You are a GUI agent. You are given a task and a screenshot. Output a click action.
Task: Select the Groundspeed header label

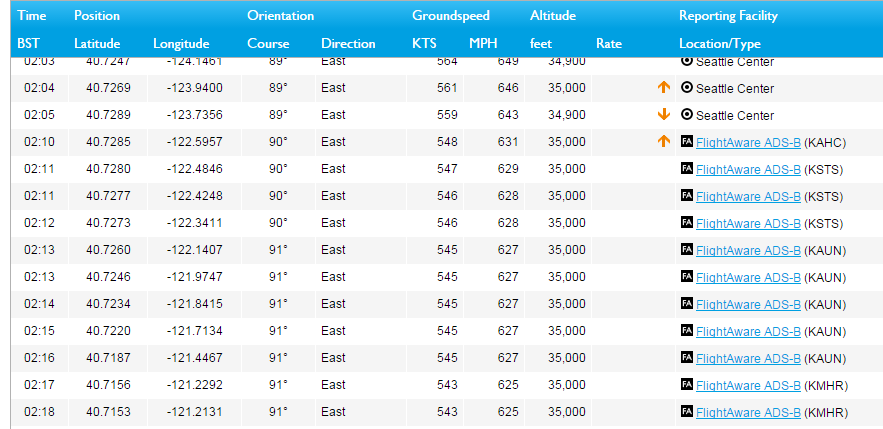(450, 16)
